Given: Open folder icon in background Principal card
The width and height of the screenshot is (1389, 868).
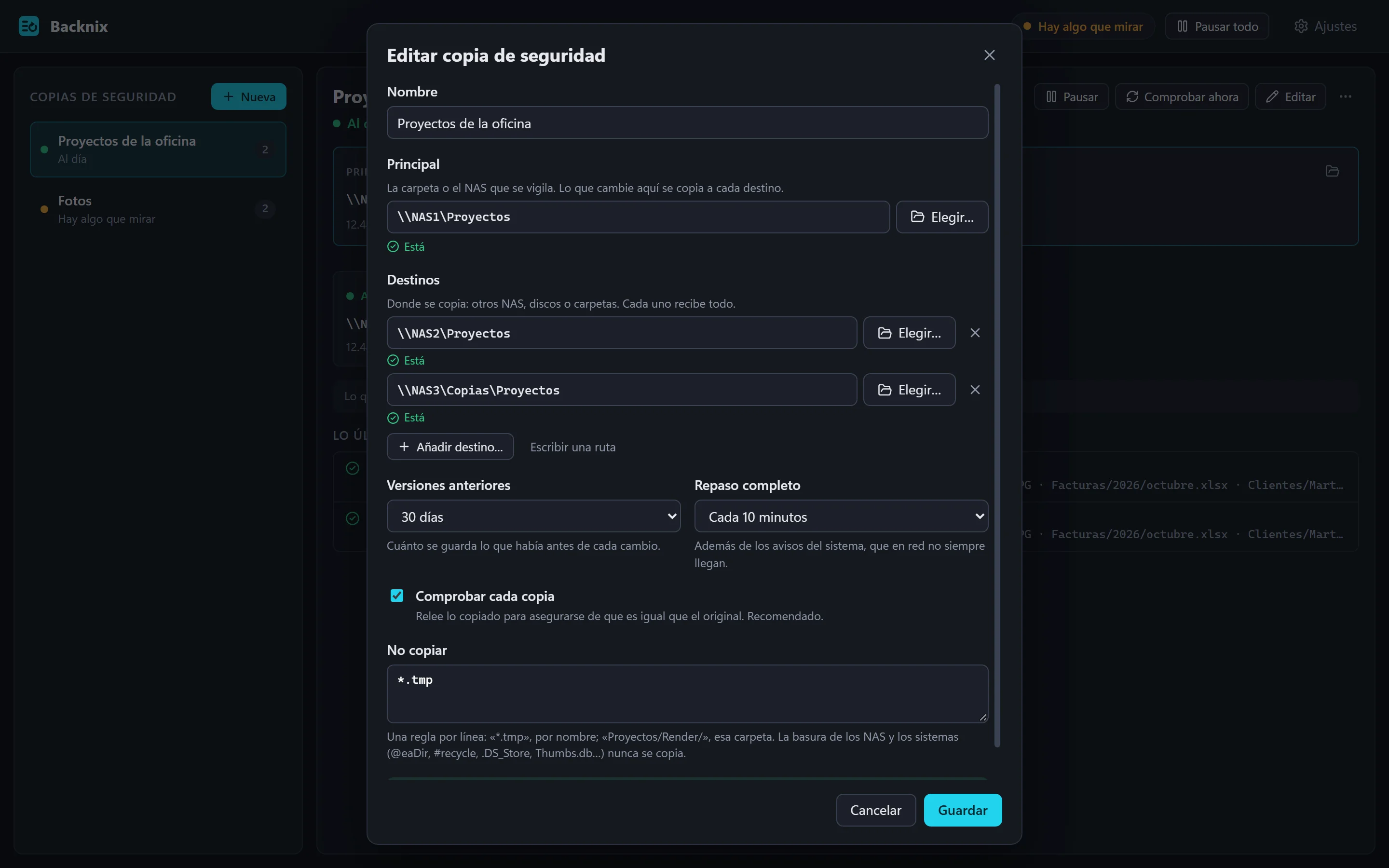Looking at the screenshot, I should (x=1332, y=171).
